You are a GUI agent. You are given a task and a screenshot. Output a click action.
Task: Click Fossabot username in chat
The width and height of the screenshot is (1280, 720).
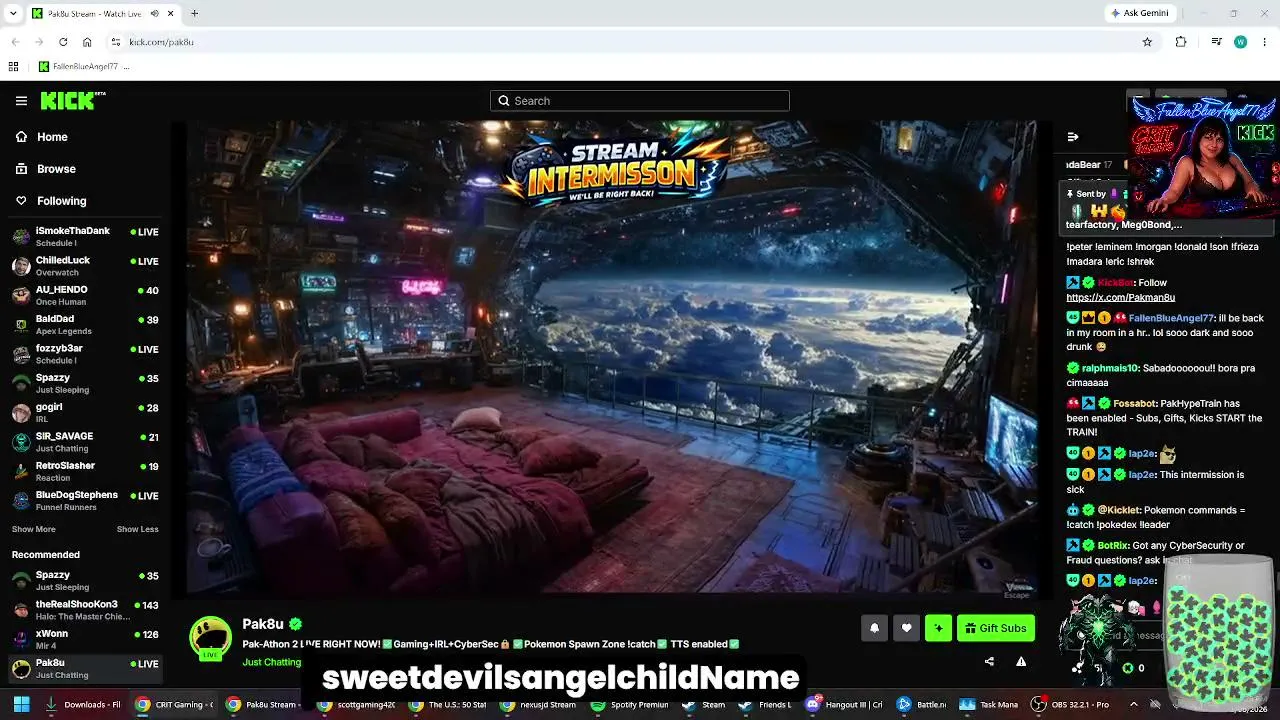(x=1134, y=403)
